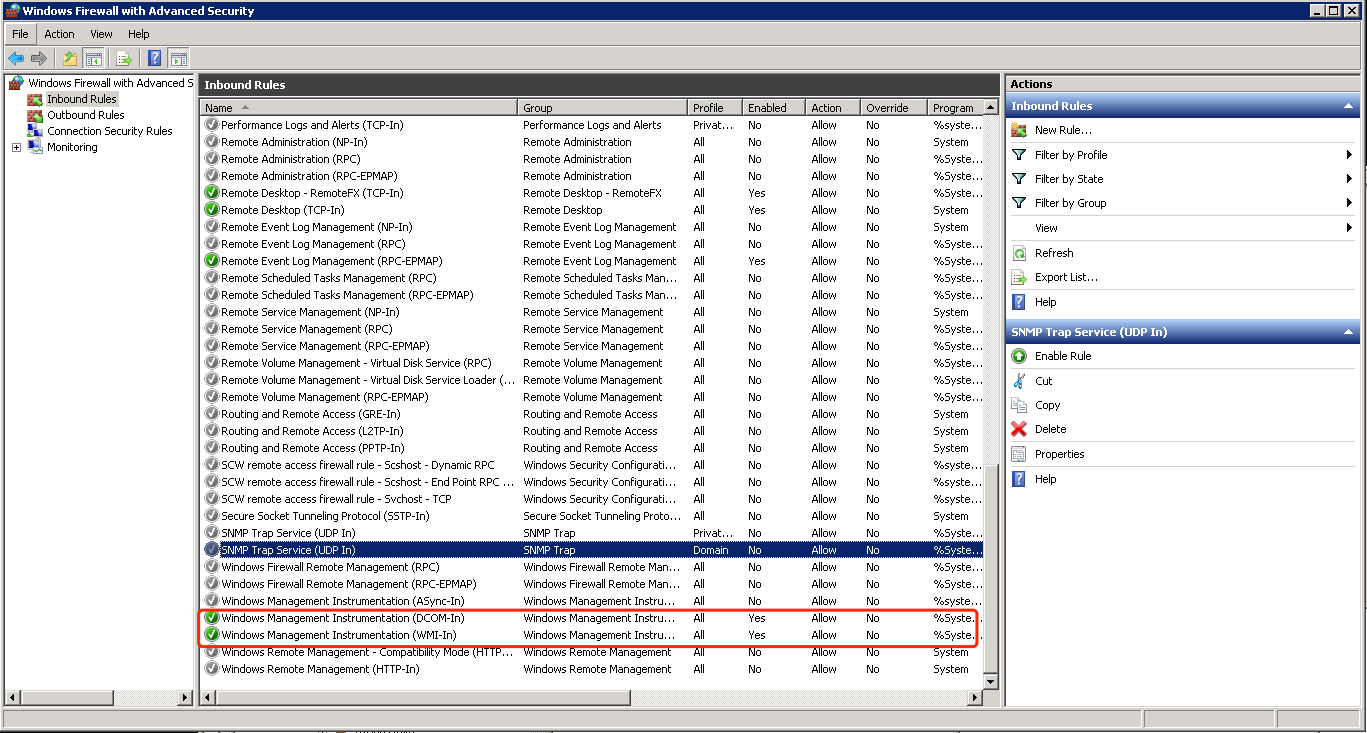The image size is (1367, 733).
Task: Toggle the Show/Hide Action Pane button
Action: point(179,59)
